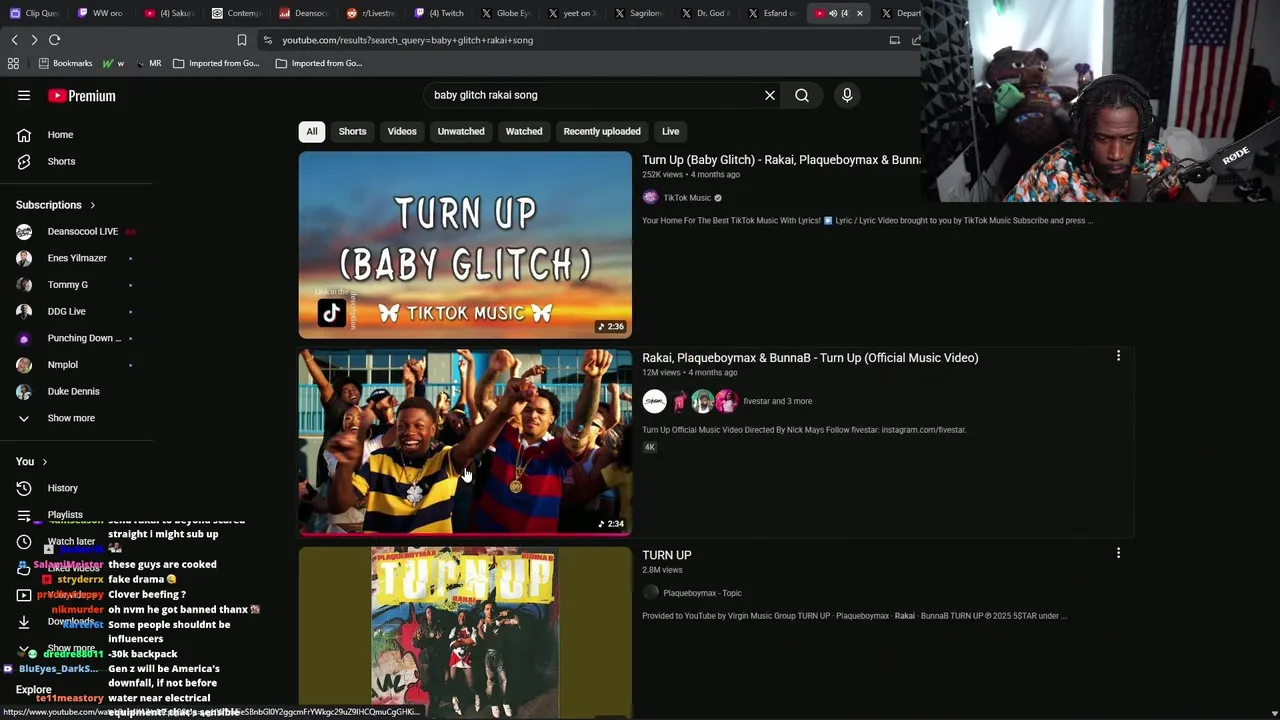
Task: Clear the search box with the X icon
Action: (x=770, y=95)
